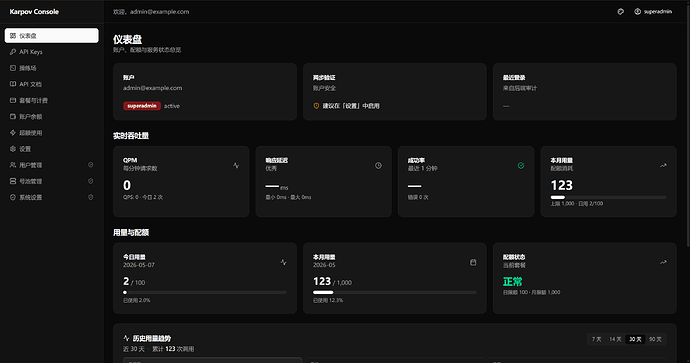The image size is (690, 363).
Task: Open the 号池管理 pool management page
Action: tap(51, 181)
